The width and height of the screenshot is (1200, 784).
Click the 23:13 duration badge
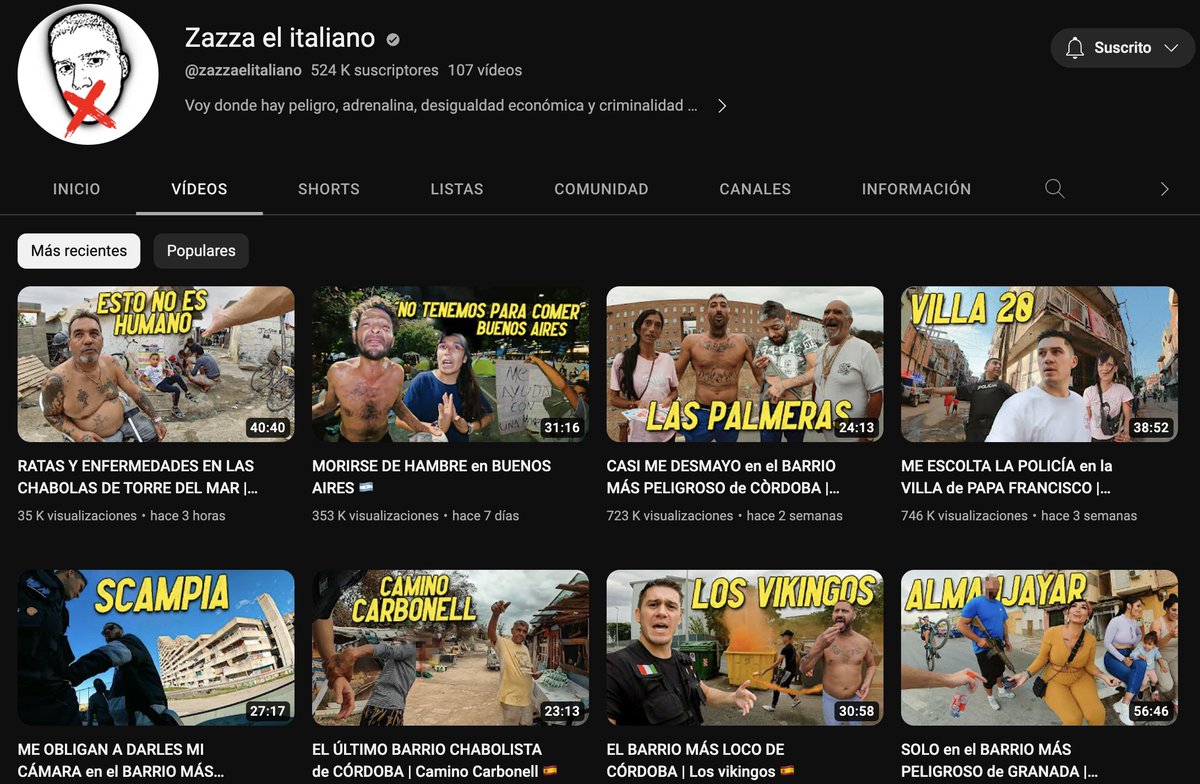click(562, 711)
